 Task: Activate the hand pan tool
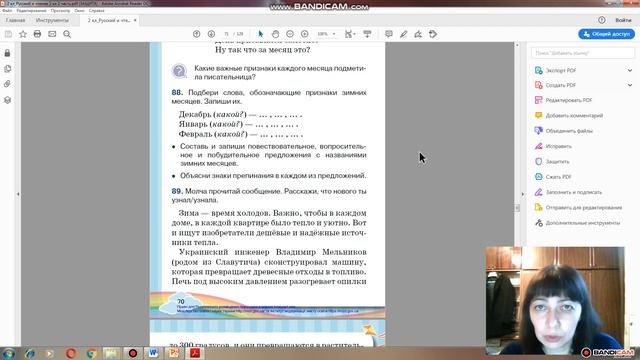[276, 34]
